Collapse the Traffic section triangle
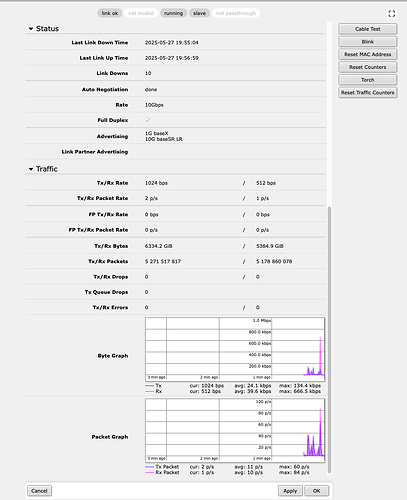Viewport: 407px width, 500px height. pyautogui.click(x=31, y=169)
